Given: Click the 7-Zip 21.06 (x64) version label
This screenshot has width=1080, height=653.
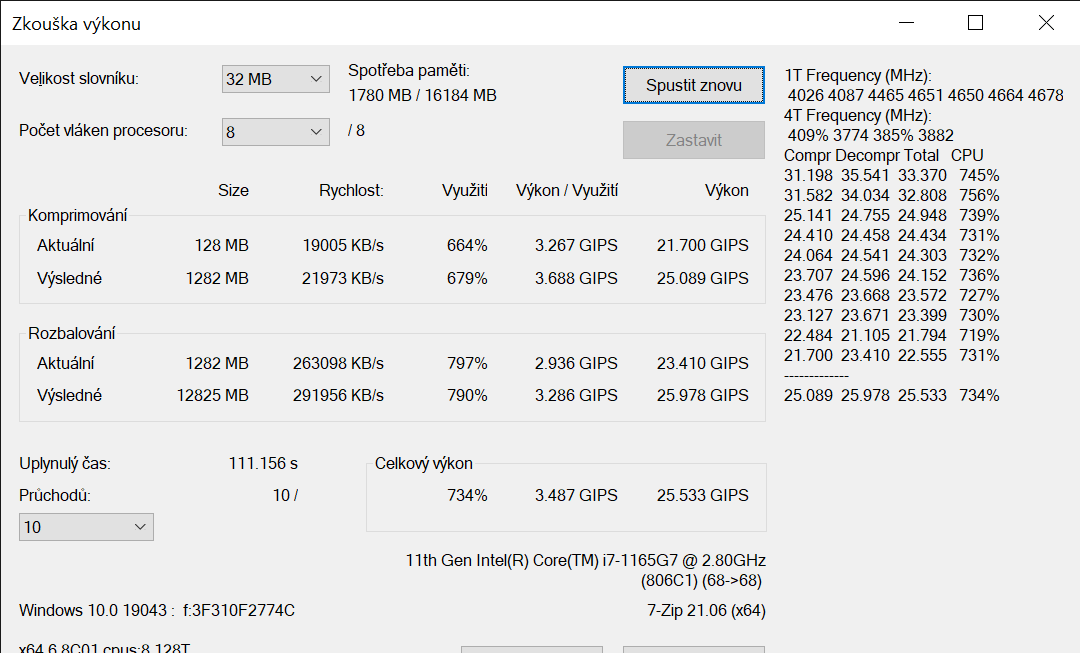Looking at the screenshot, I should [706, 610].
